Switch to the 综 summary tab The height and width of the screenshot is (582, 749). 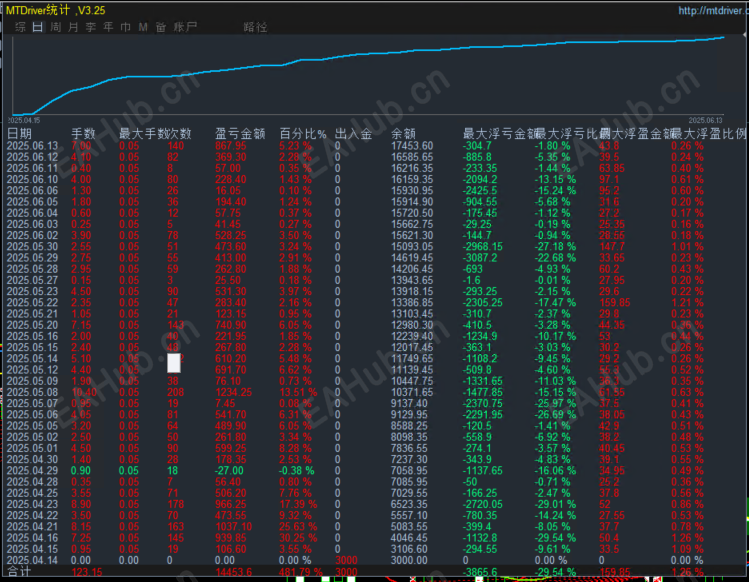pyautogui.click(x=20, y=27)
